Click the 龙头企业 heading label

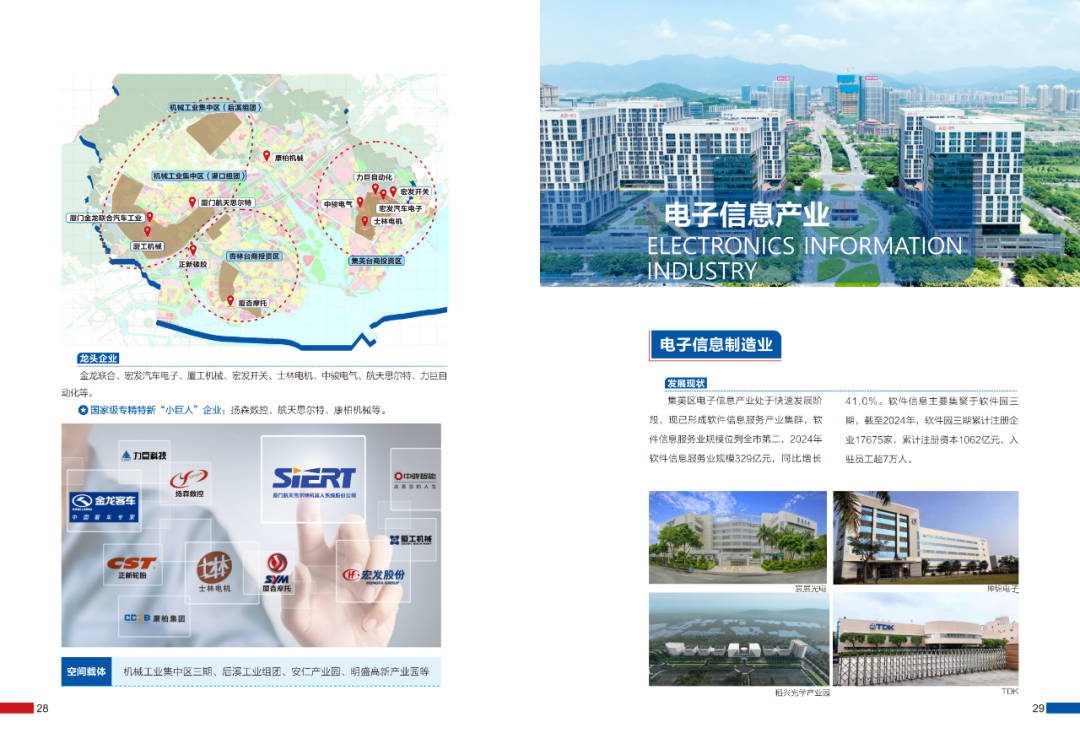tap(98, 358)
